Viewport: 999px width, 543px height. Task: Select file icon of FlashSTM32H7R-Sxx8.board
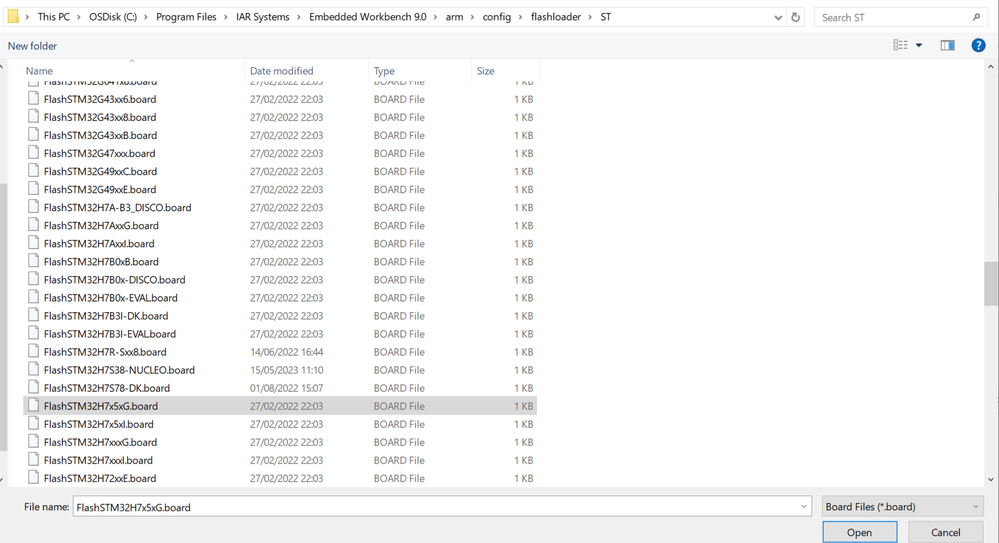click(x=33, y=351)
